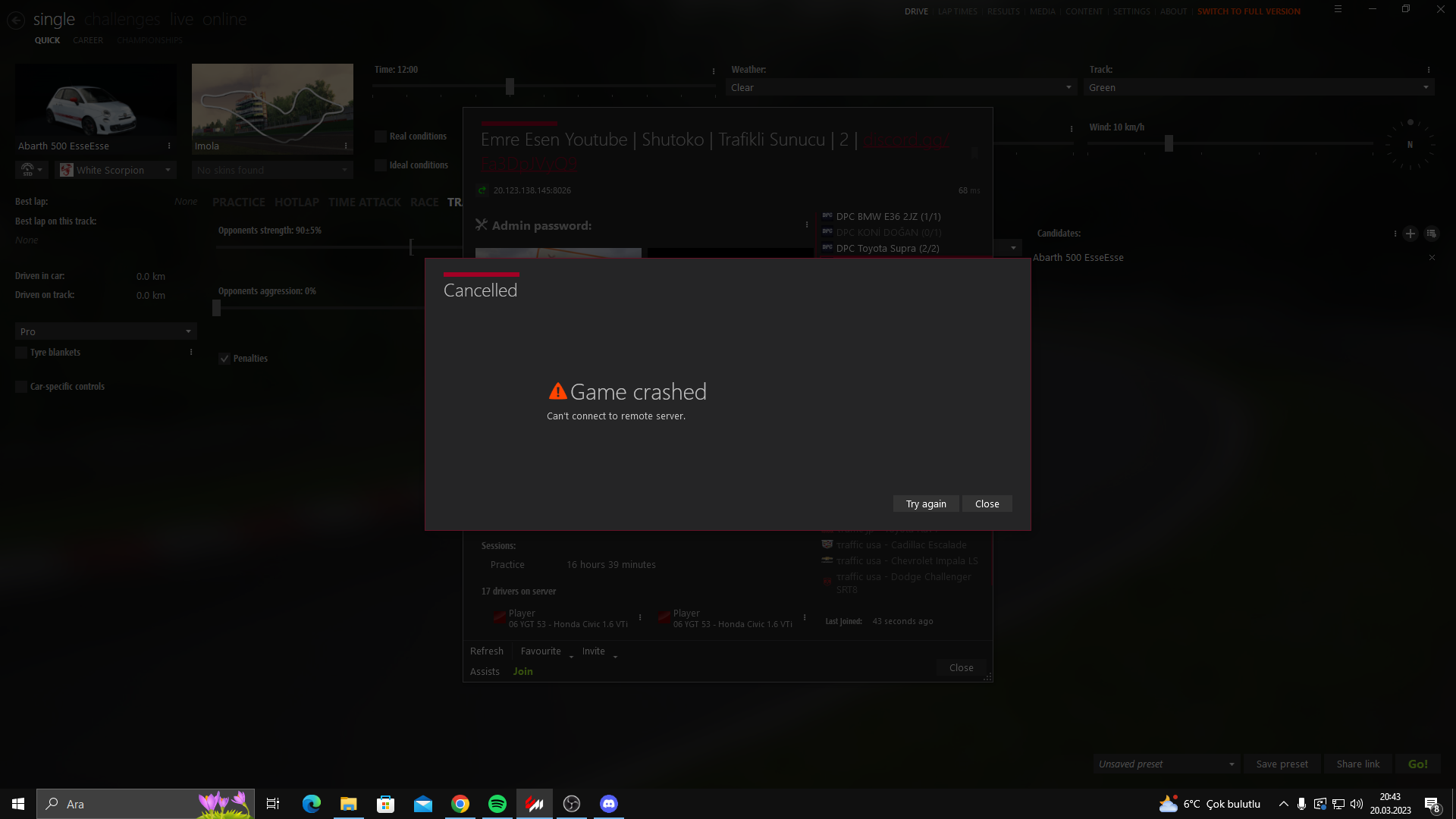Open the Weather dropdown set to Clear
Screen dimensions: 1456x819
click(901, 88)
